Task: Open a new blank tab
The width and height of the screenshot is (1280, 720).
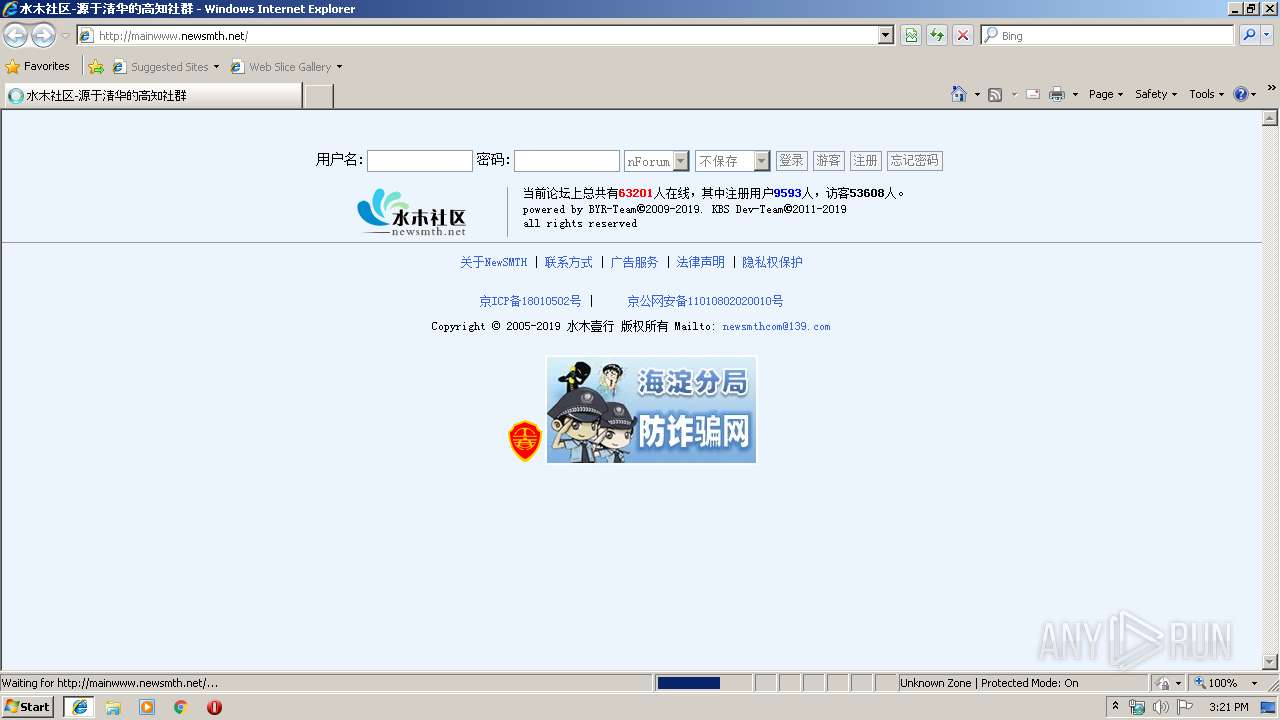Action: pos(318,96)
